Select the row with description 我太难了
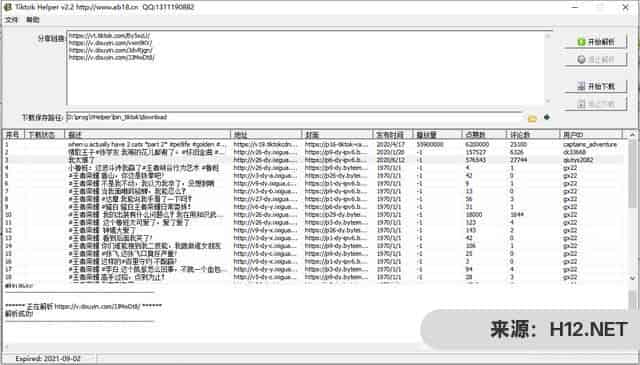640x365 pixels. coord(314,160)
